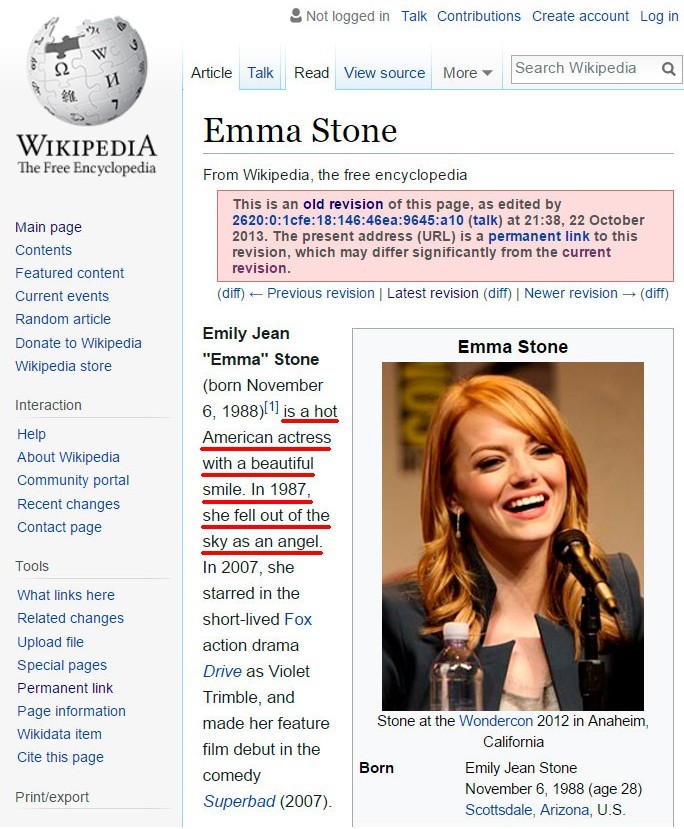Select the View source tab

coord(384,73)
